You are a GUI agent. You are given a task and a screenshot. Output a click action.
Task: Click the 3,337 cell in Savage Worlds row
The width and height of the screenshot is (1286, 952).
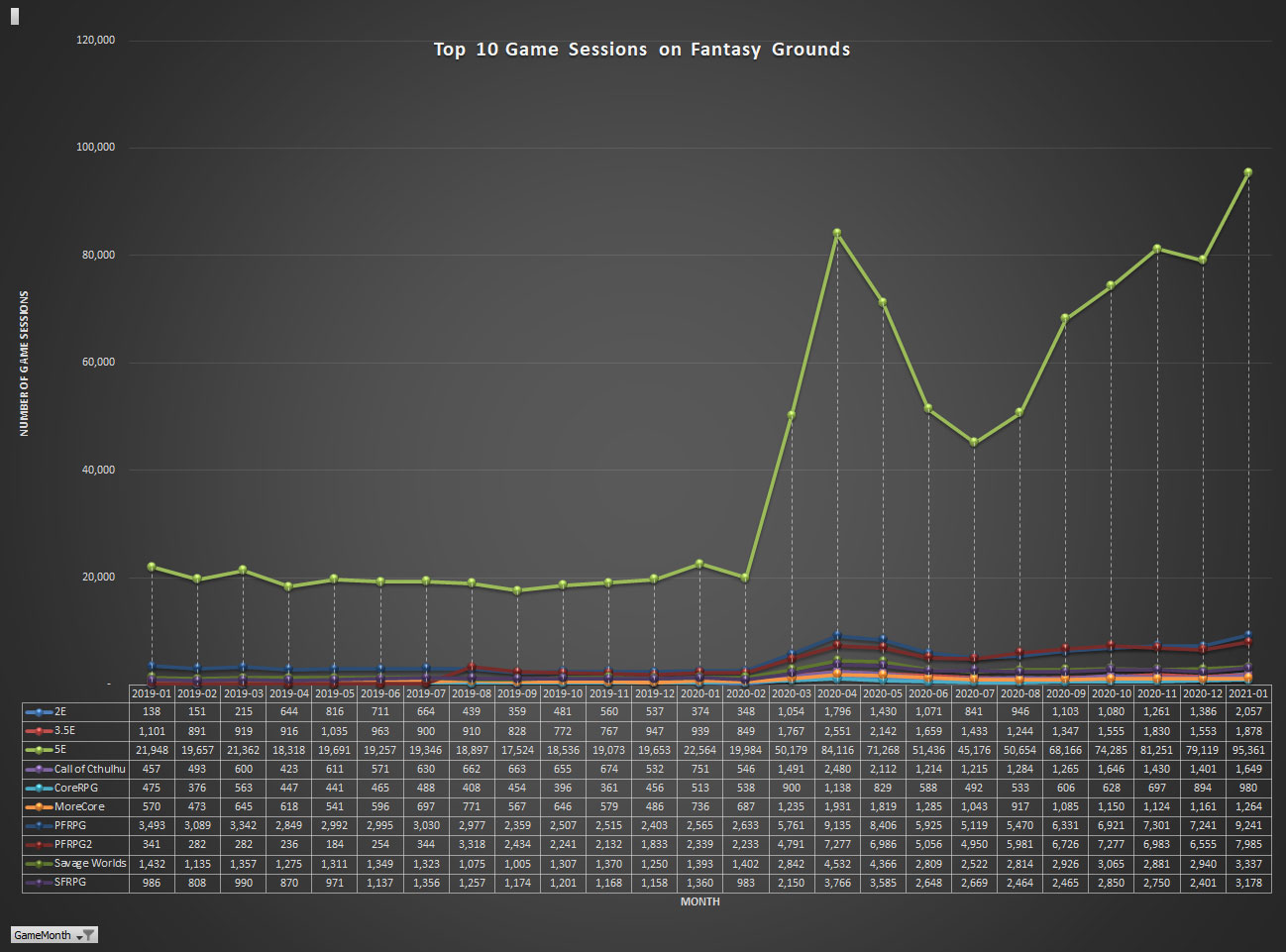point(1248,864)
